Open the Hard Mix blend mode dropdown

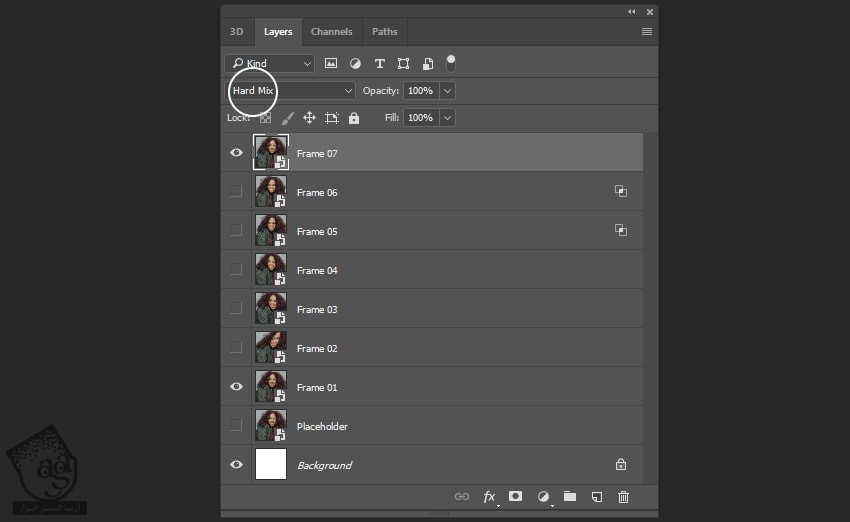pyautogui.click(x=291, y=91)
